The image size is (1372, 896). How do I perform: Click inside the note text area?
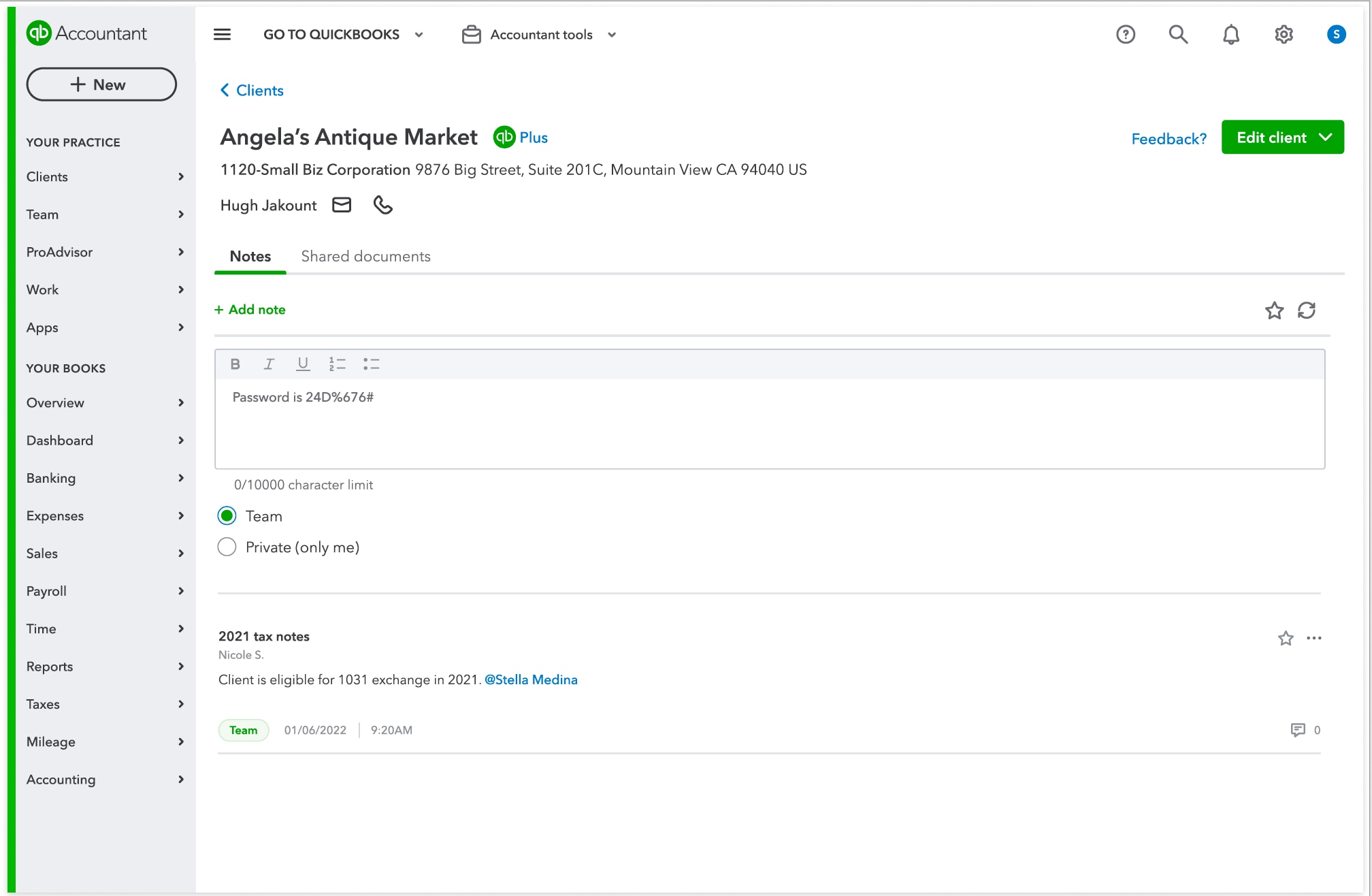point(770,422)
